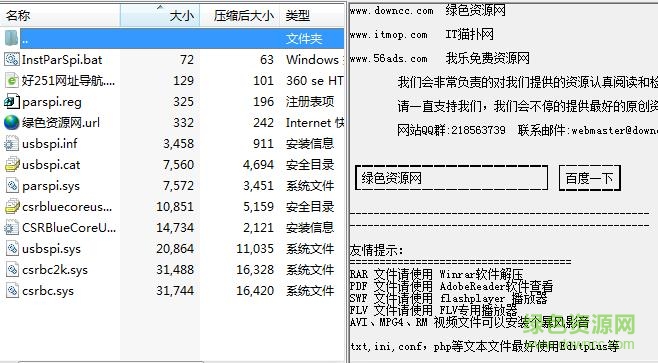Click the 百度一下 button
This screenshot has height=363, width=658.
(590, 178)
